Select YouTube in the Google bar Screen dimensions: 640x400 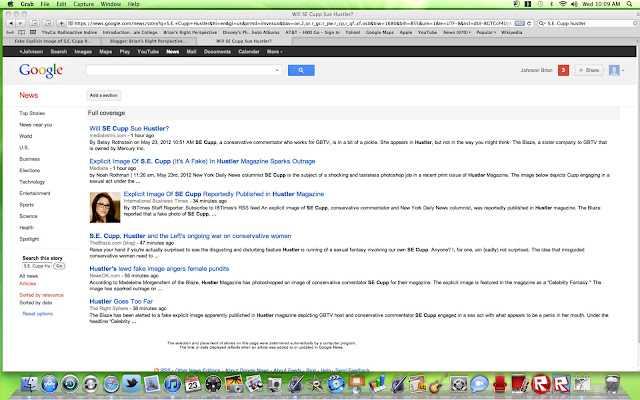click(148, 52)
